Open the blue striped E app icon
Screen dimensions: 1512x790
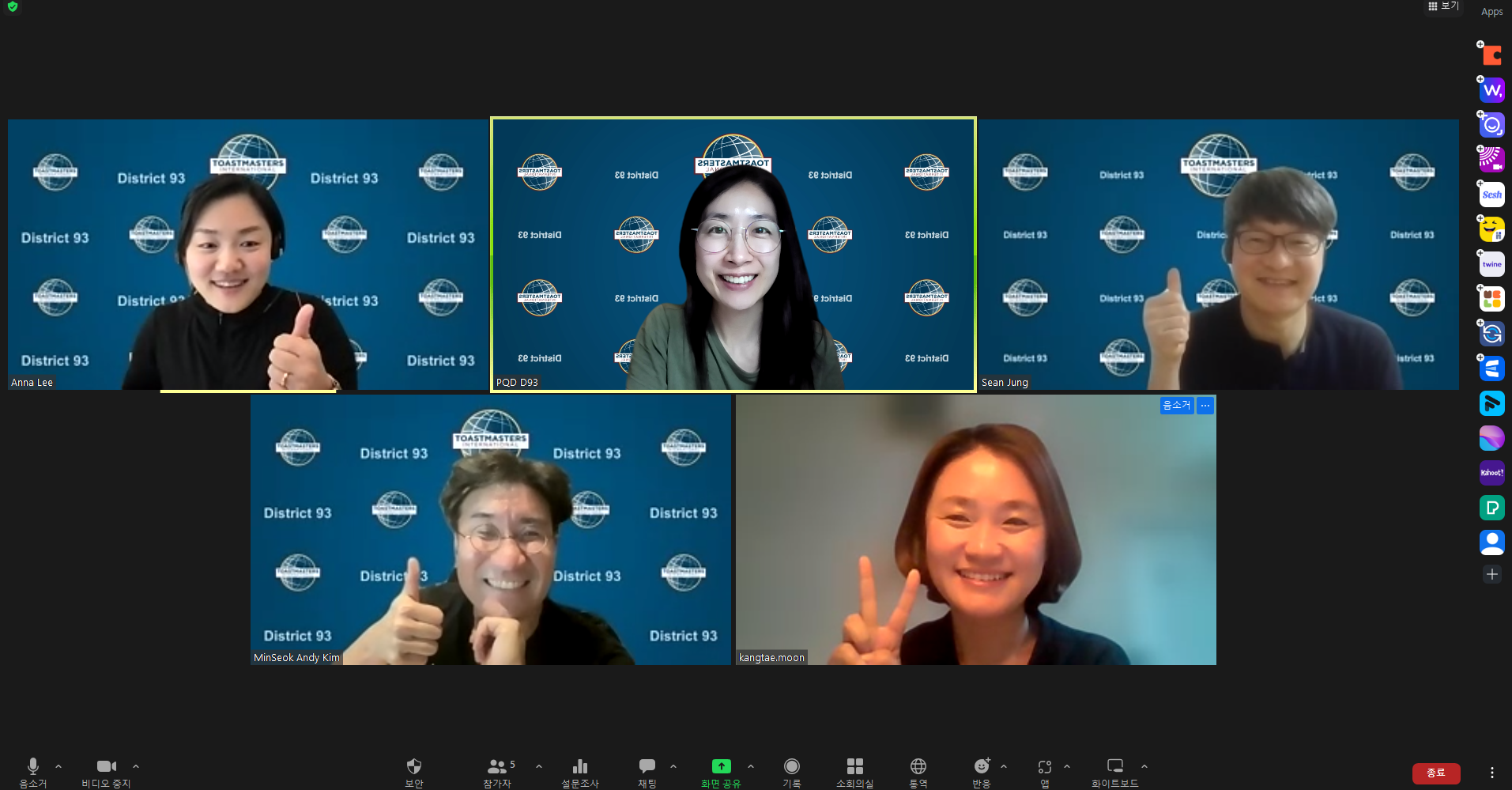tap(1491, 369)
